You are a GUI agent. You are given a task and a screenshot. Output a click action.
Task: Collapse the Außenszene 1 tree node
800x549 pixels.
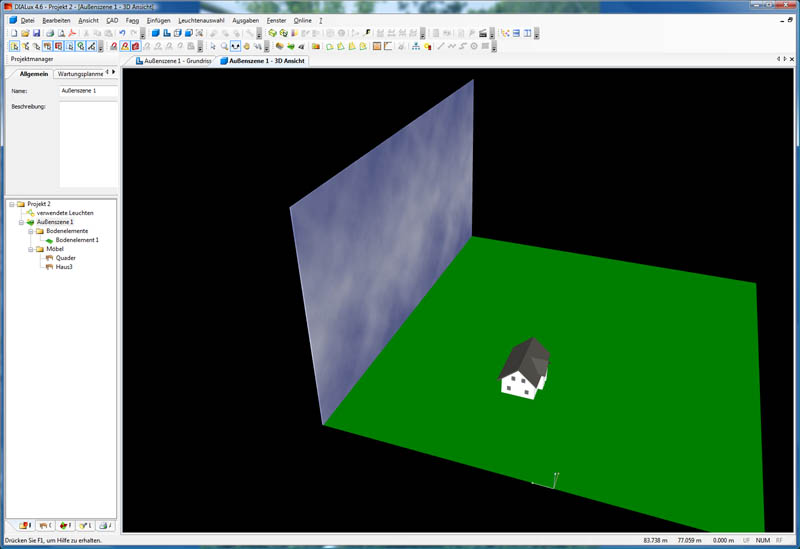pyautogui.click(x=21, y=222)
